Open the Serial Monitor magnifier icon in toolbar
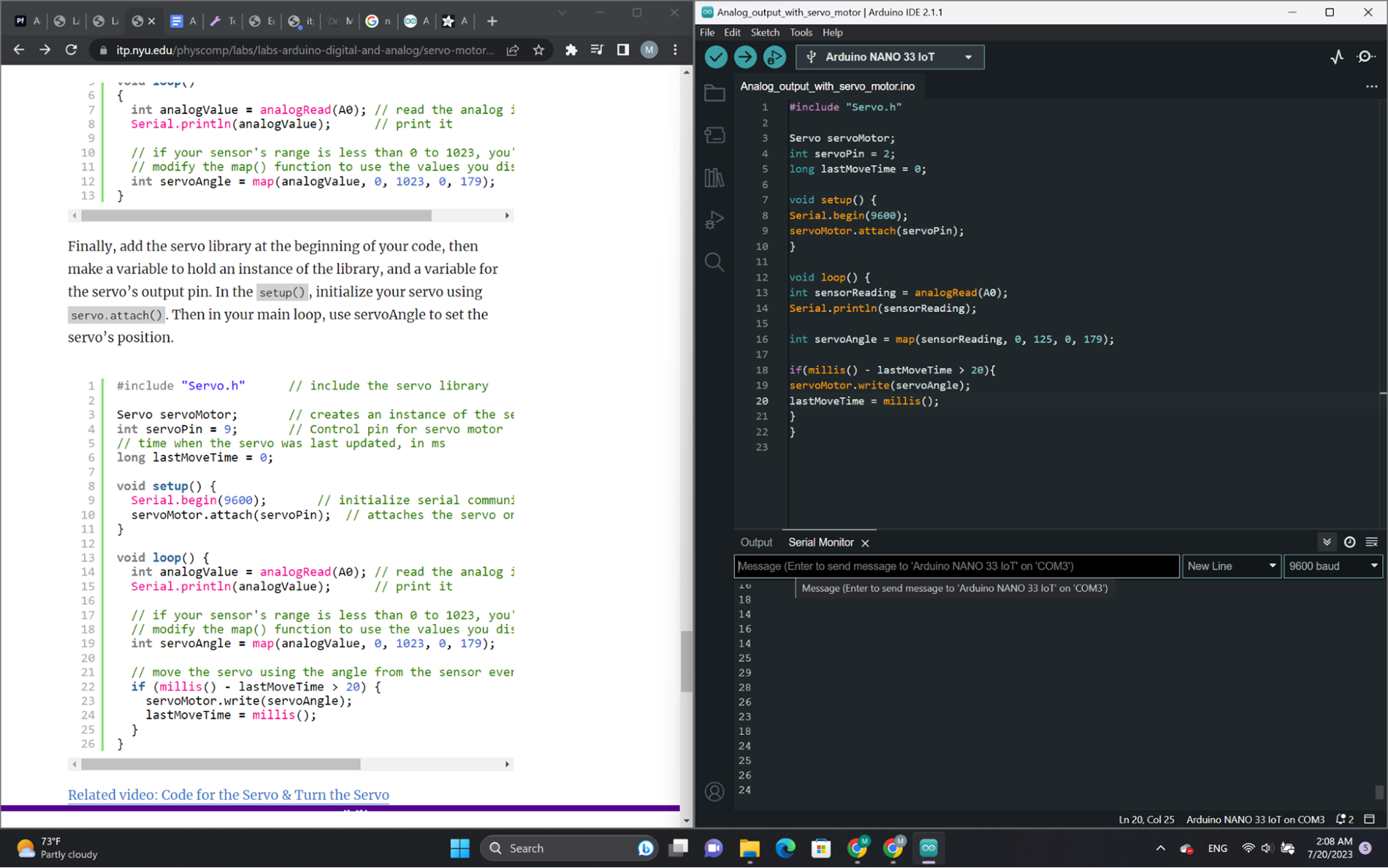Screen dimensions: 1388x868 [x=1366, y=57]
